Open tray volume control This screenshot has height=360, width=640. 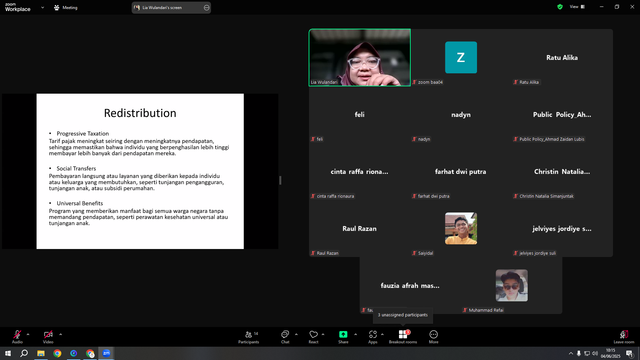pos(595,353)
